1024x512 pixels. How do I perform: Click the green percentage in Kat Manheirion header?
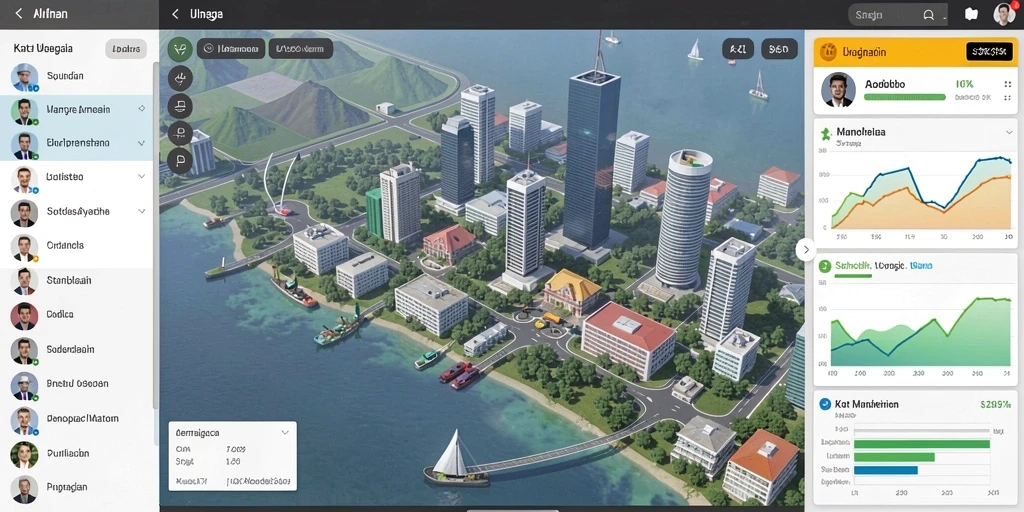coord(995,404)
